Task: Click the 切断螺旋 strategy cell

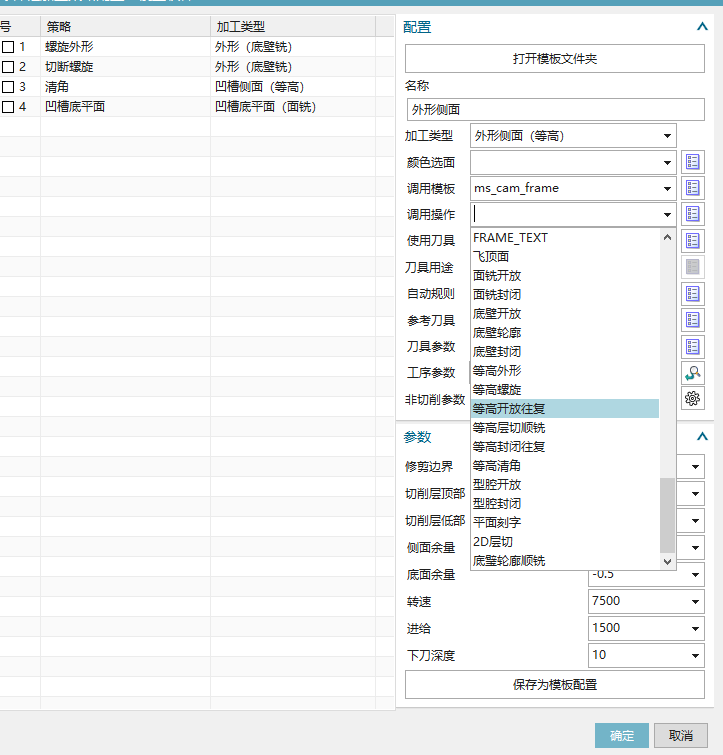Action: [125, 66]
